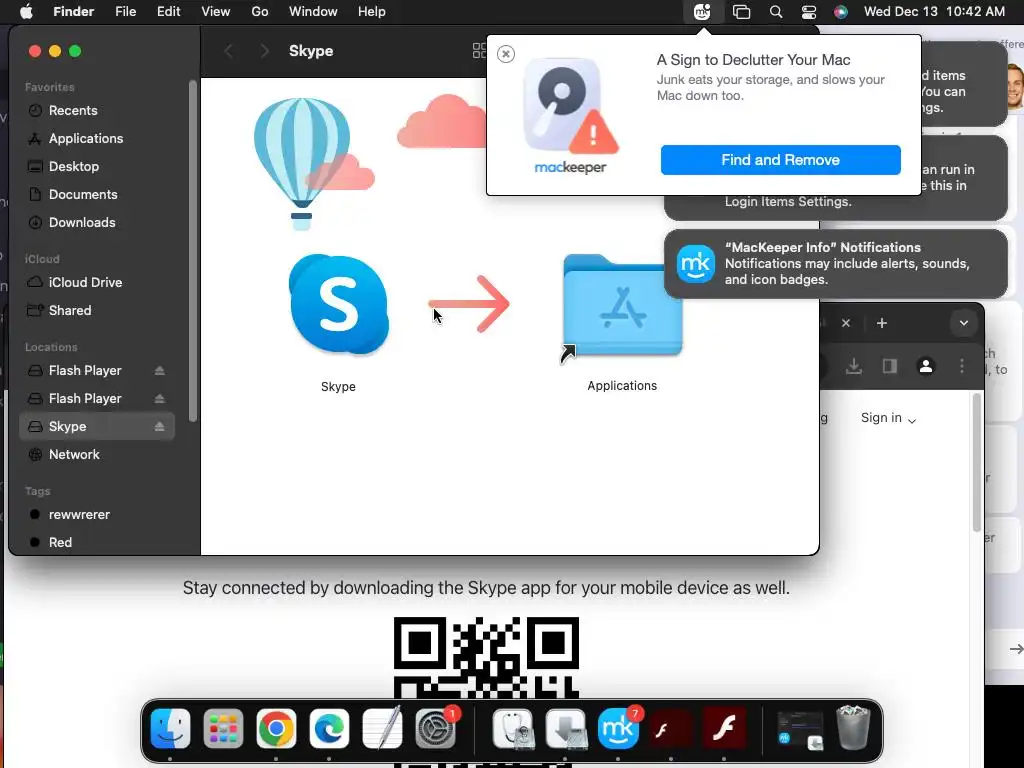Select Documents in Finder sidebar
This screenshot has width=1024, height=768.
97,195
